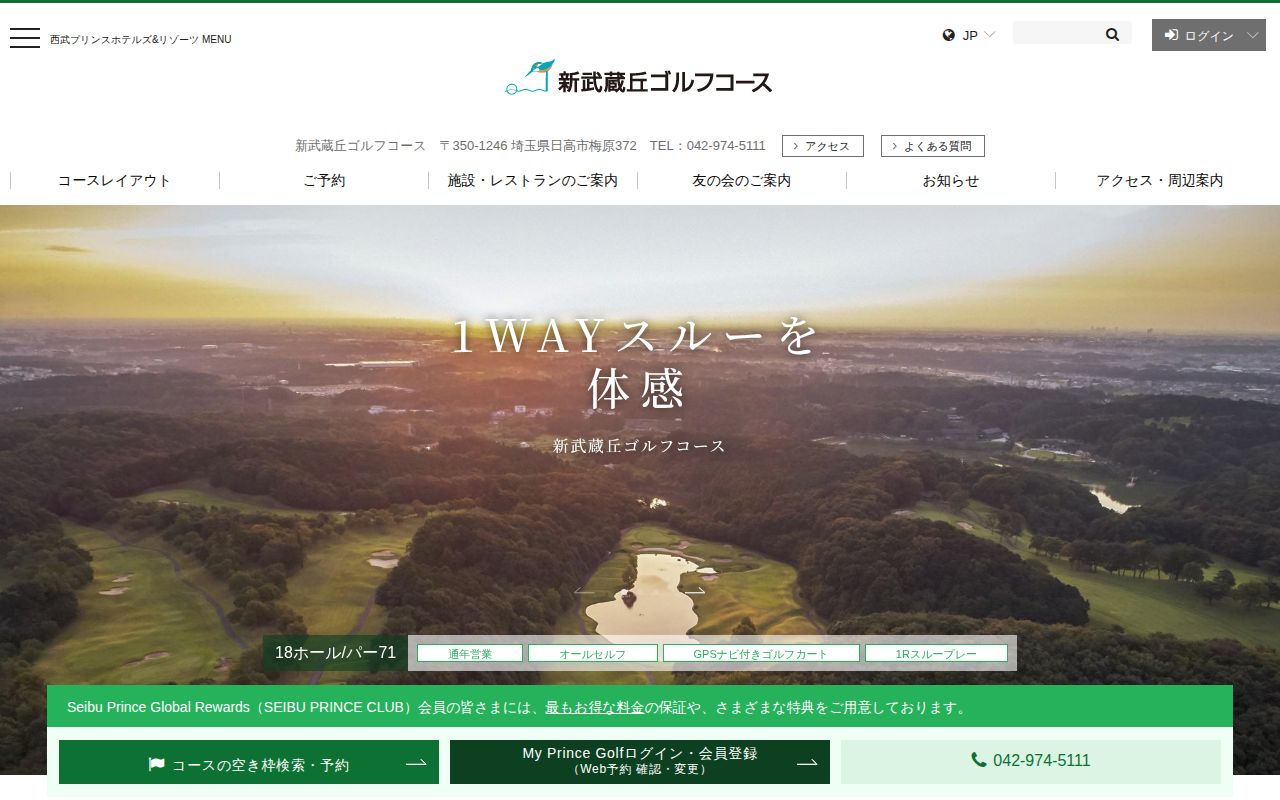Click the phone icon beside 042-974-5111
Image resolution: width=1280 pixels, height=800 pixels.
(979, 760)
